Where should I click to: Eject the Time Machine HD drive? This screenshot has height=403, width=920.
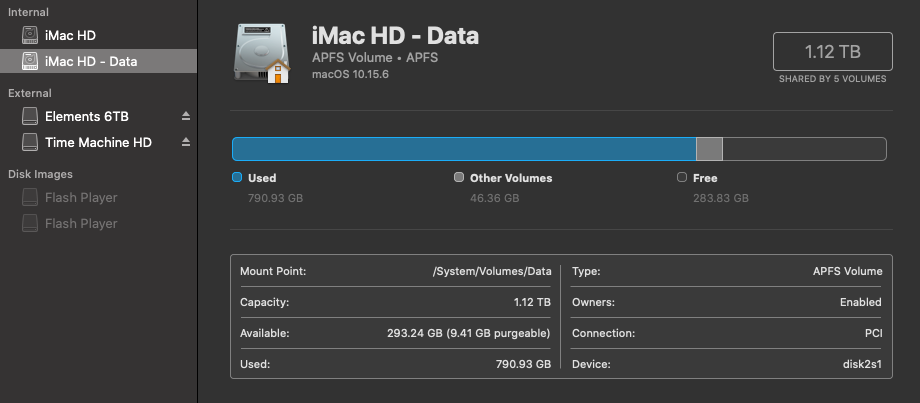(x=186, y=142)
